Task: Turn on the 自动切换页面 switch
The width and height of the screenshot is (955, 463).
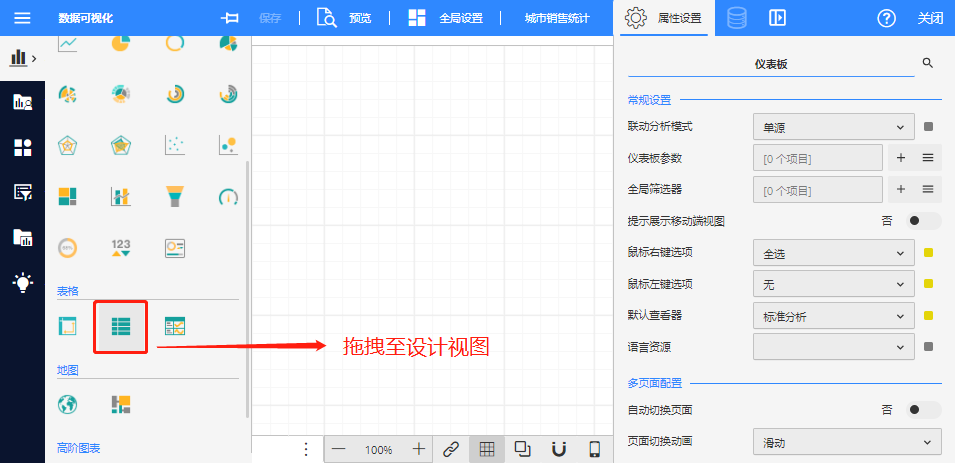Action: pos(923,409)
